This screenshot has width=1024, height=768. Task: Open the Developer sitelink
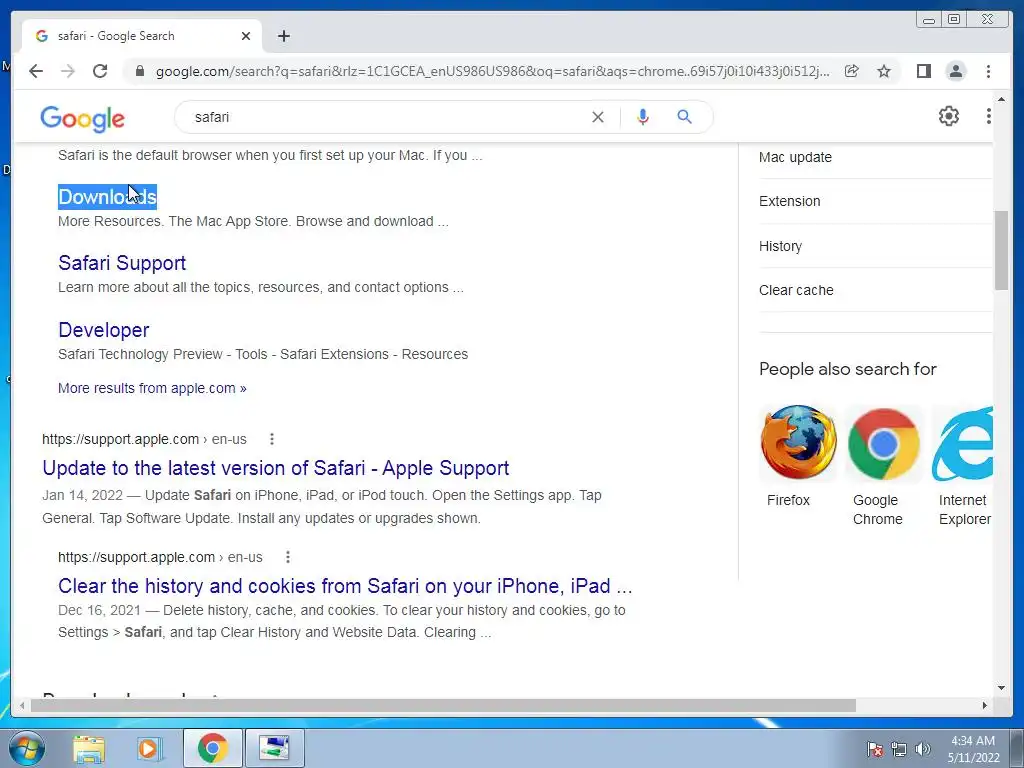click(x=104, y=330)
